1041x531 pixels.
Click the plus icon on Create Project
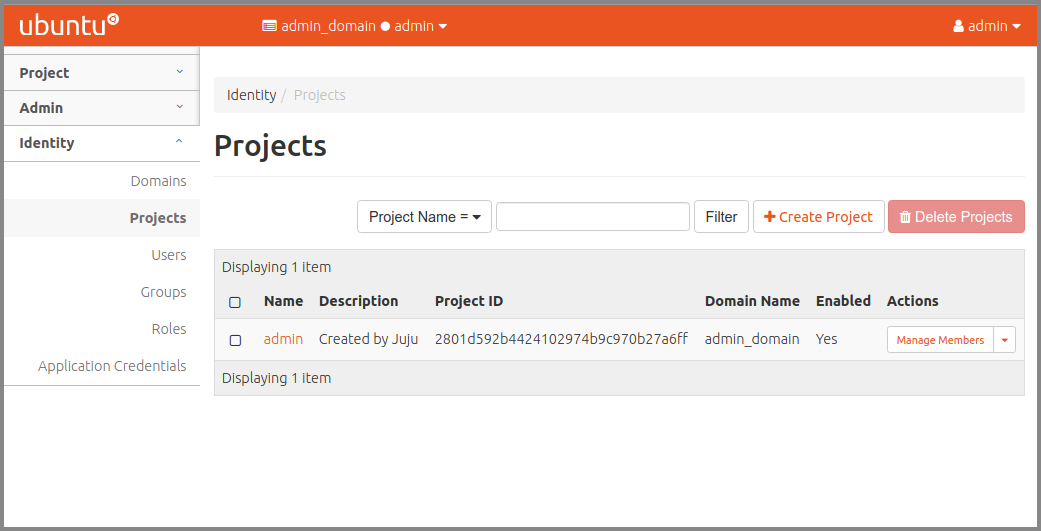(x=769, y=217)
